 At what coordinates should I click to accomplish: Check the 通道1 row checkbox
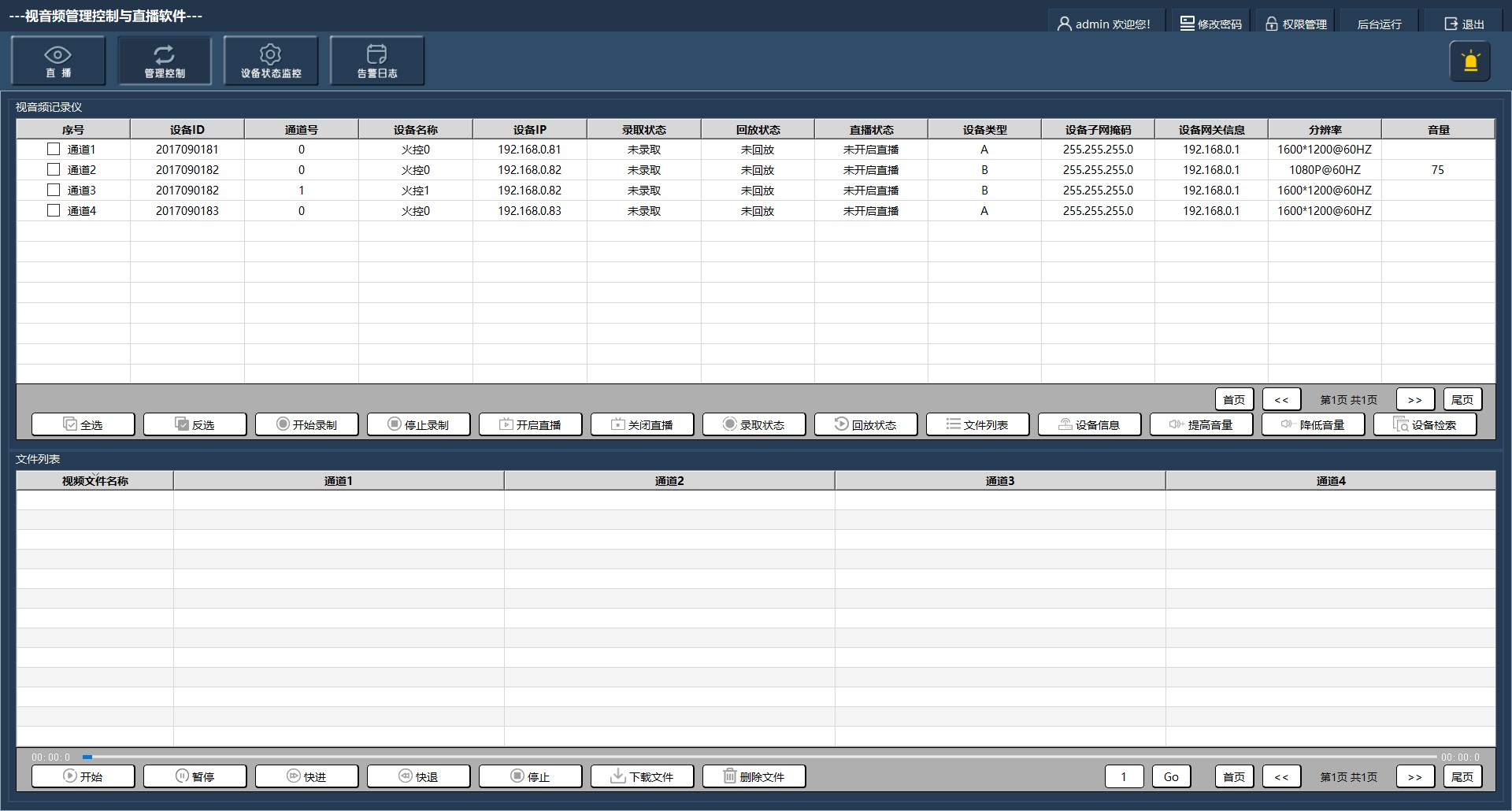coord(54,149)
